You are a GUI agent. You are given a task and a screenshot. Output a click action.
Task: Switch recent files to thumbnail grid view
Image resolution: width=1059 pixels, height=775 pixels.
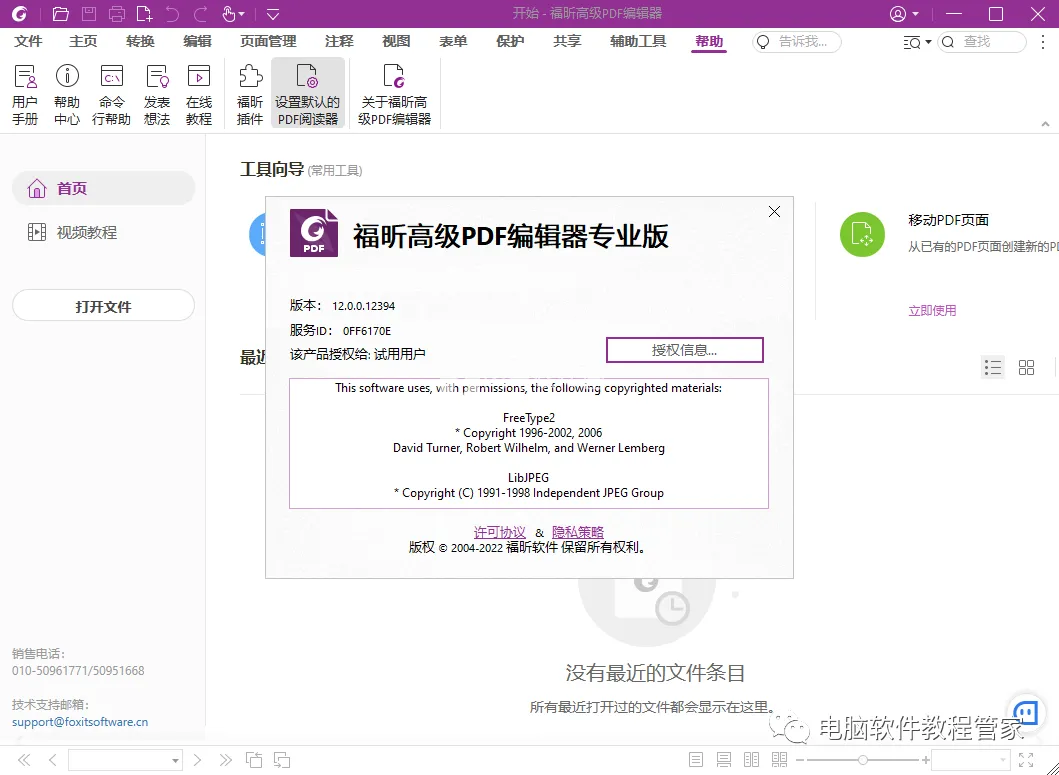[x=1026, y=367]
